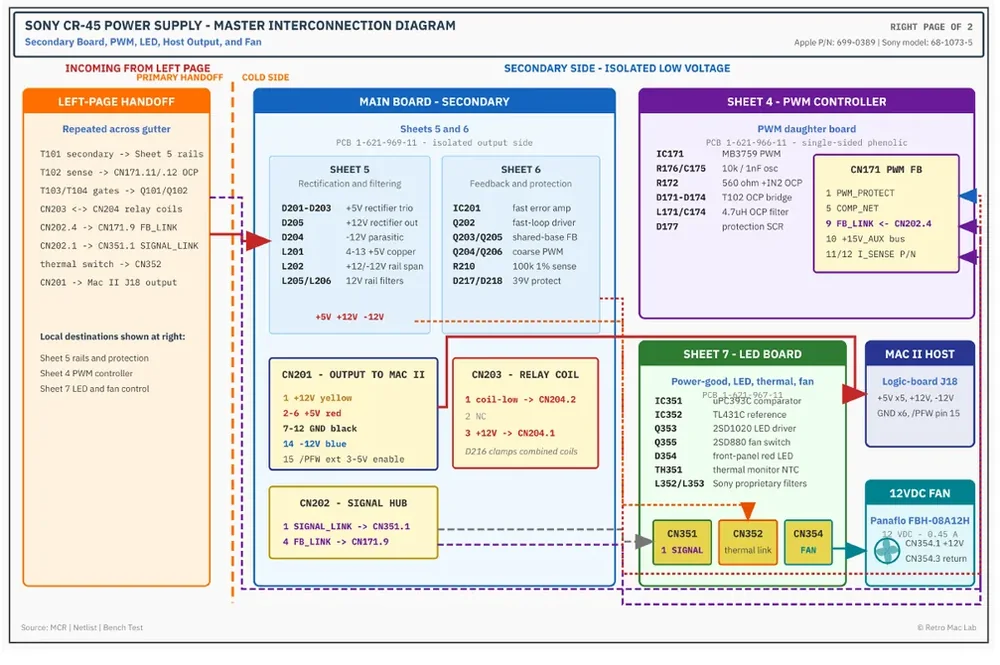
Task: Click 'L205/L206' component label
Action: click(x=306, y=281)
